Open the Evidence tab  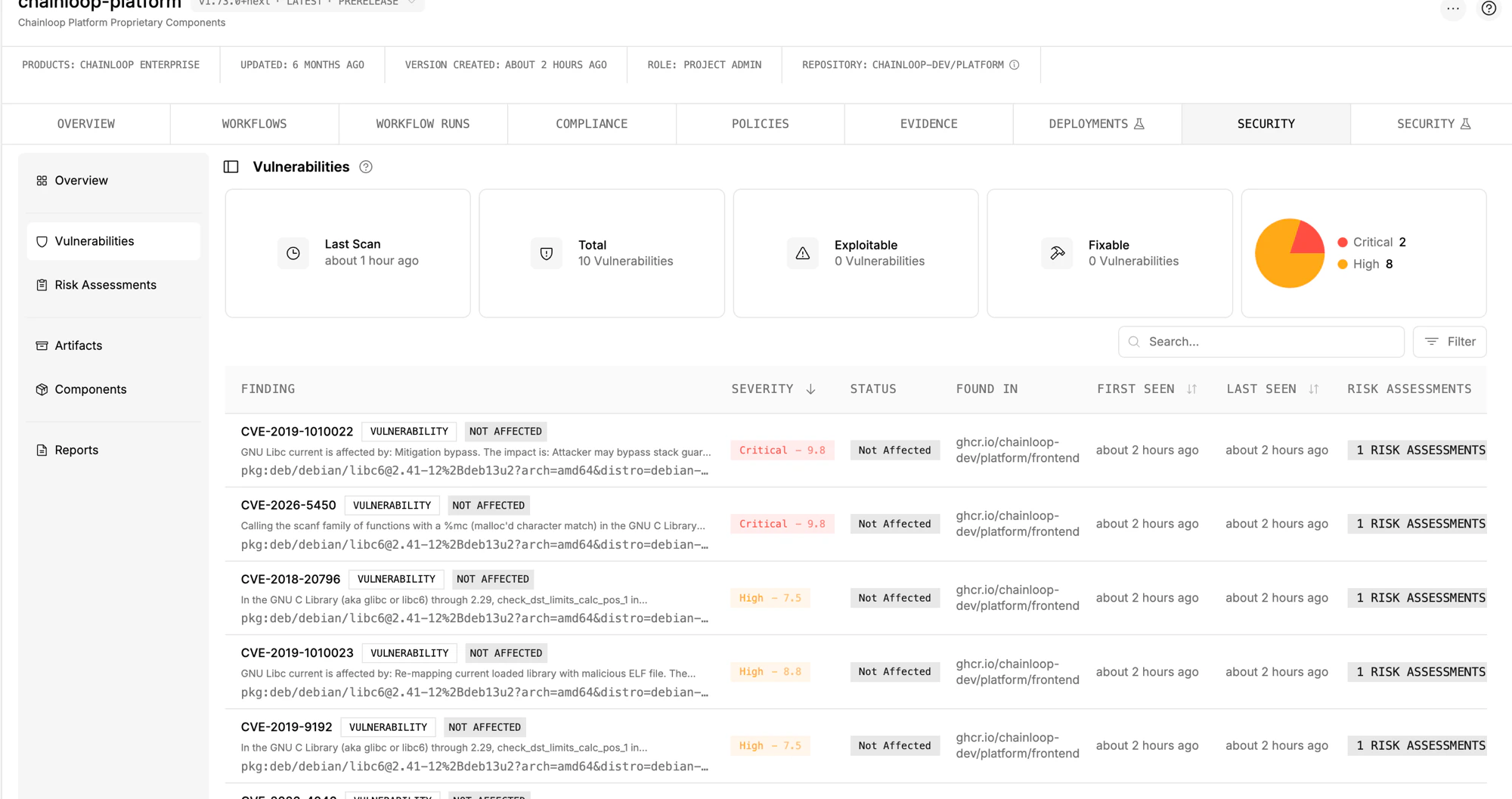click(x=928, y=124)
